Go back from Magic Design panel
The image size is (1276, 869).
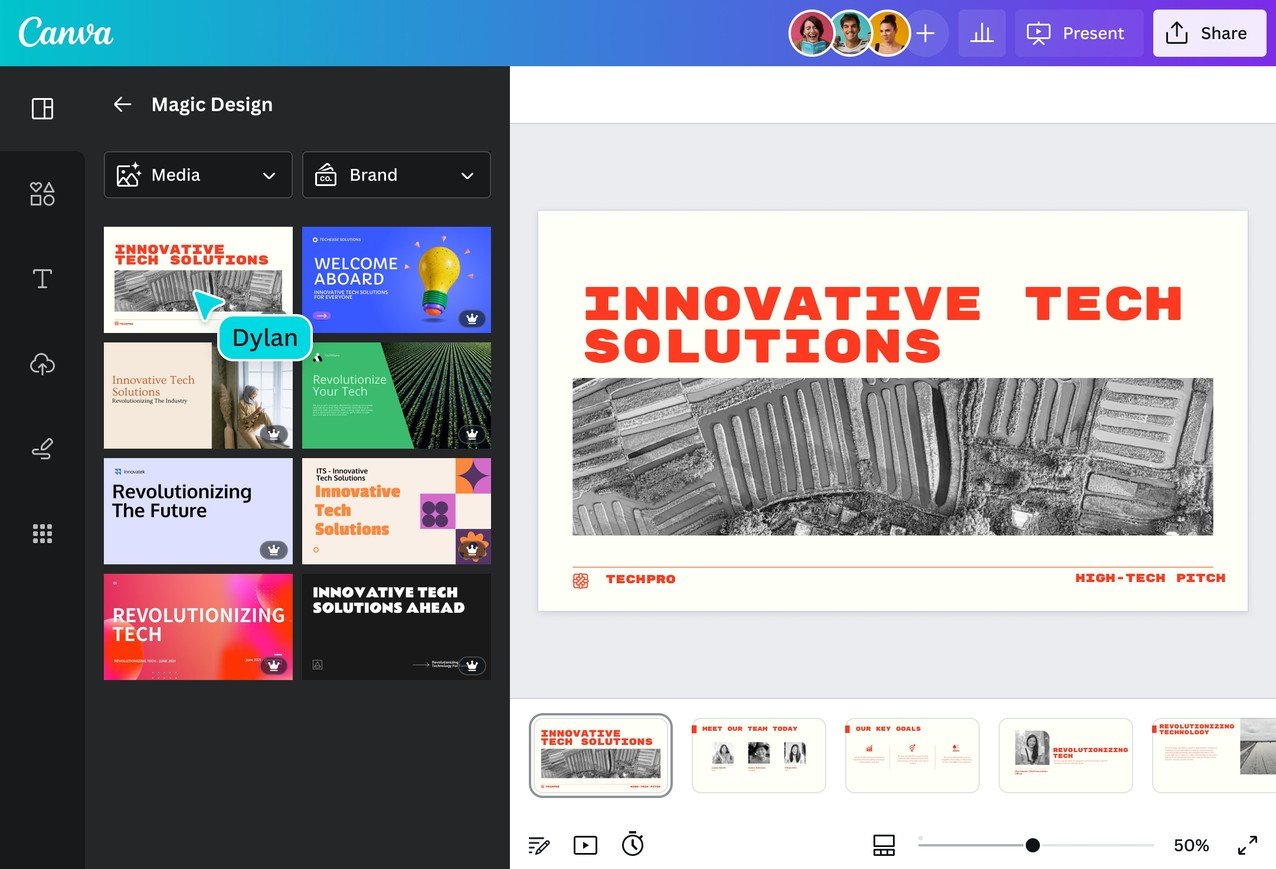[122, 105]
